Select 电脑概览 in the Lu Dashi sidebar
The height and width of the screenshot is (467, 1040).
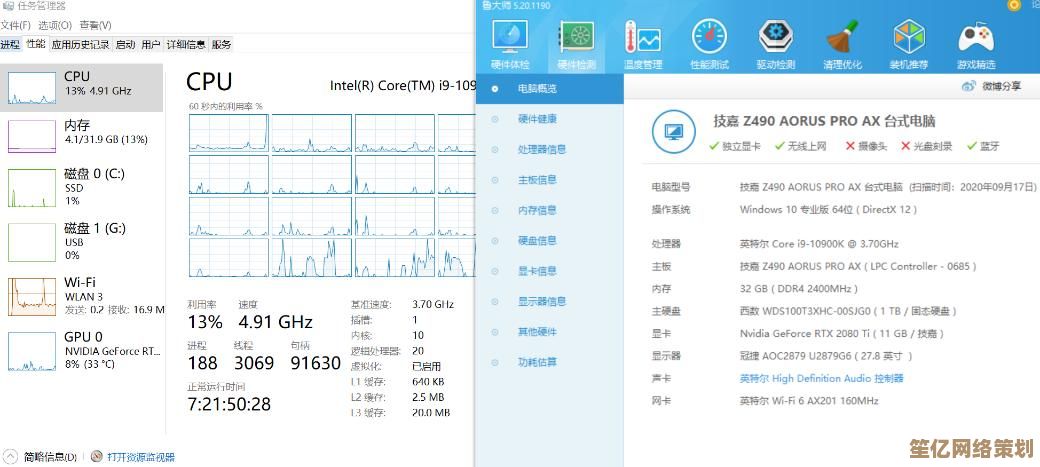[550, 88]
